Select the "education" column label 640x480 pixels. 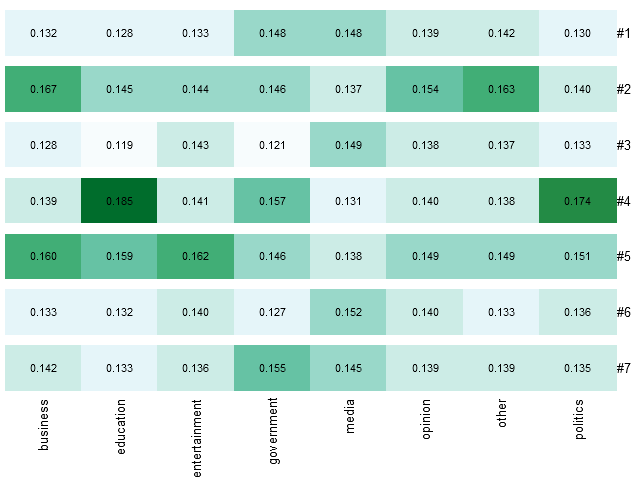click(120, 426)
